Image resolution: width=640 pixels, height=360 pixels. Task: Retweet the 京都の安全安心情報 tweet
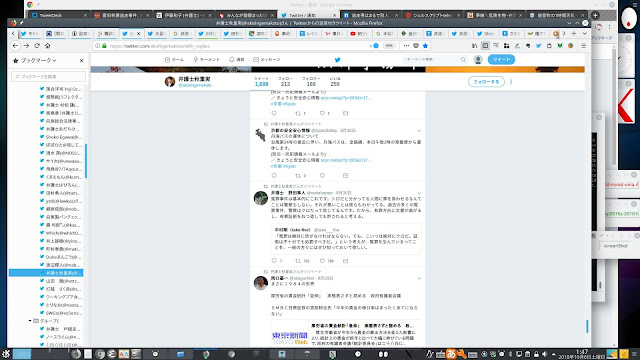[x=298, y=176]
